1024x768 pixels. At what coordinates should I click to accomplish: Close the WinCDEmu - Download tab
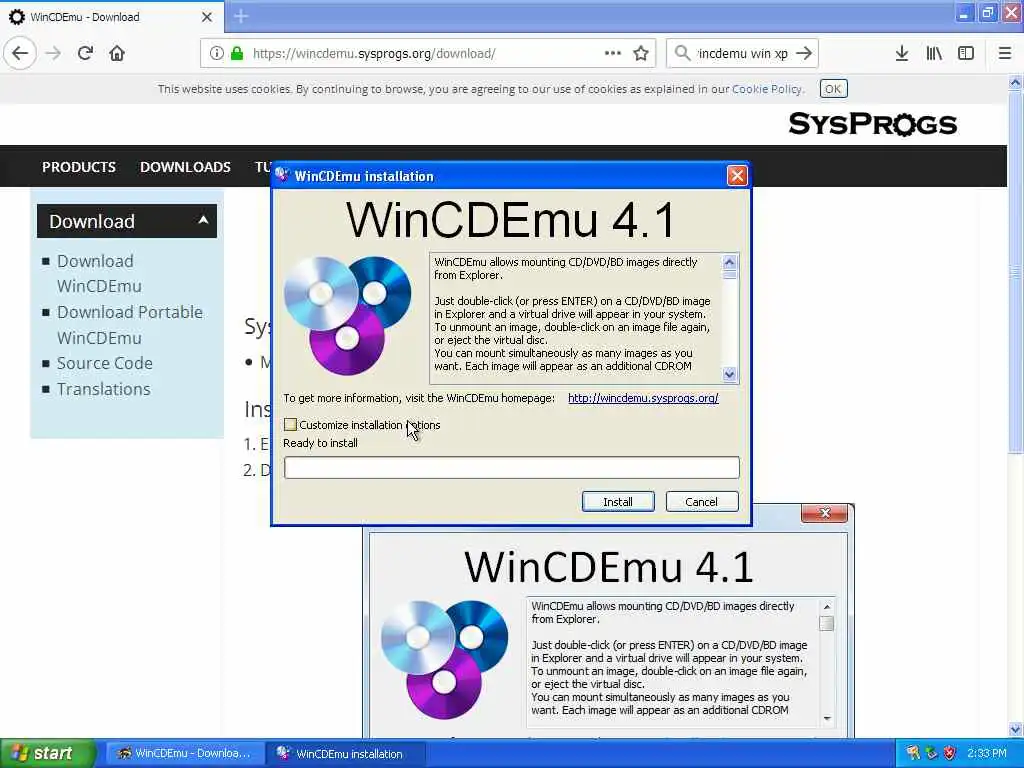point(206,17)
